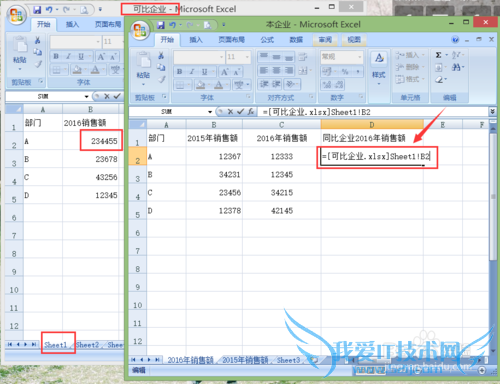Click Increase Indent icon in alignment group
This screenshot has height=384, width=500.
tap(276, 84)
